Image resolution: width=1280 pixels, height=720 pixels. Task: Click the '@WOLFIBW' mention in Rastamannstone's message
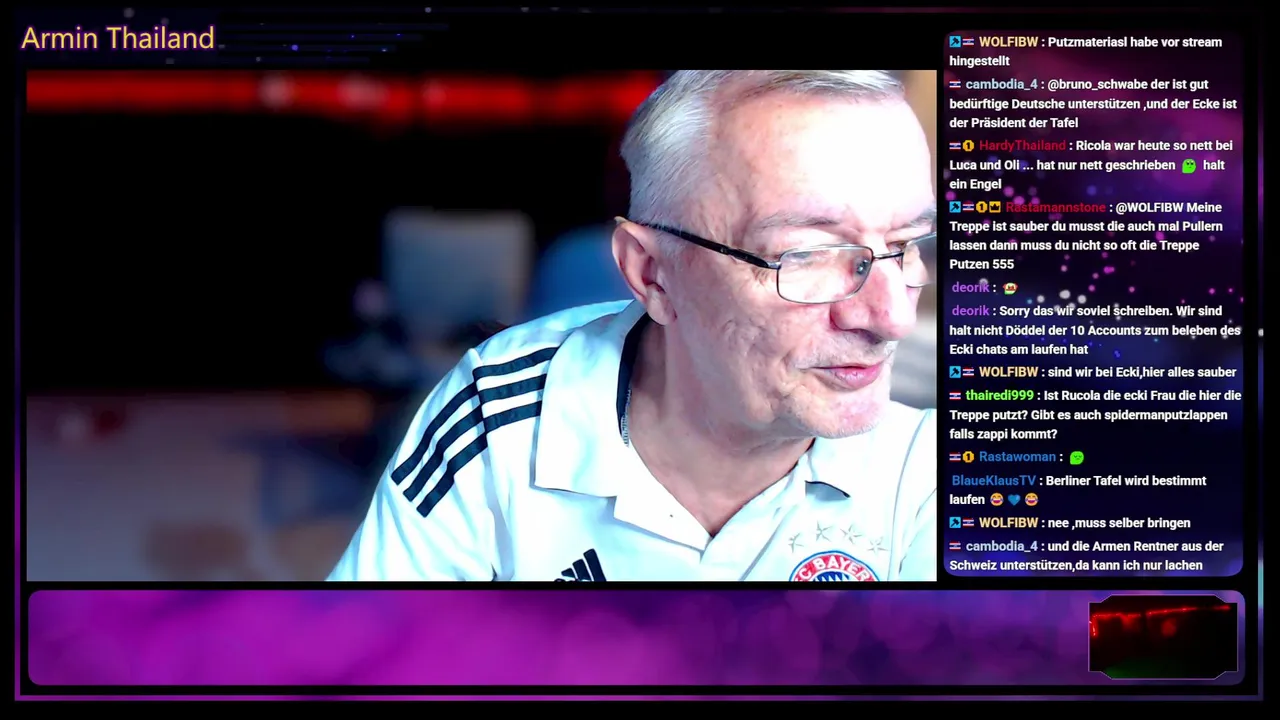coord(1149,207)
